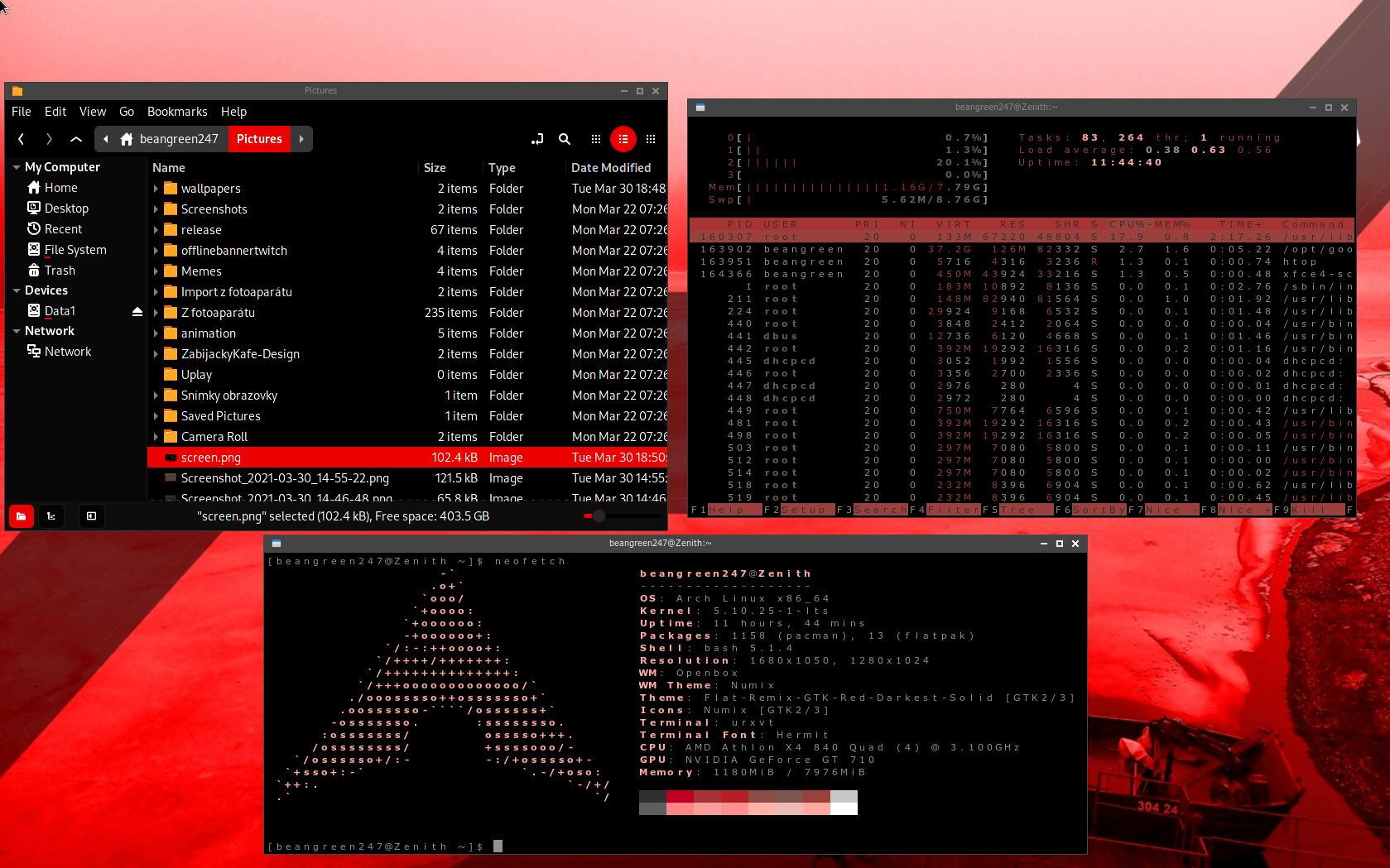The width and height of the screenshot is (1390, 868).
Task: Expand the Camera Roll folder
Action: [156, 437]
